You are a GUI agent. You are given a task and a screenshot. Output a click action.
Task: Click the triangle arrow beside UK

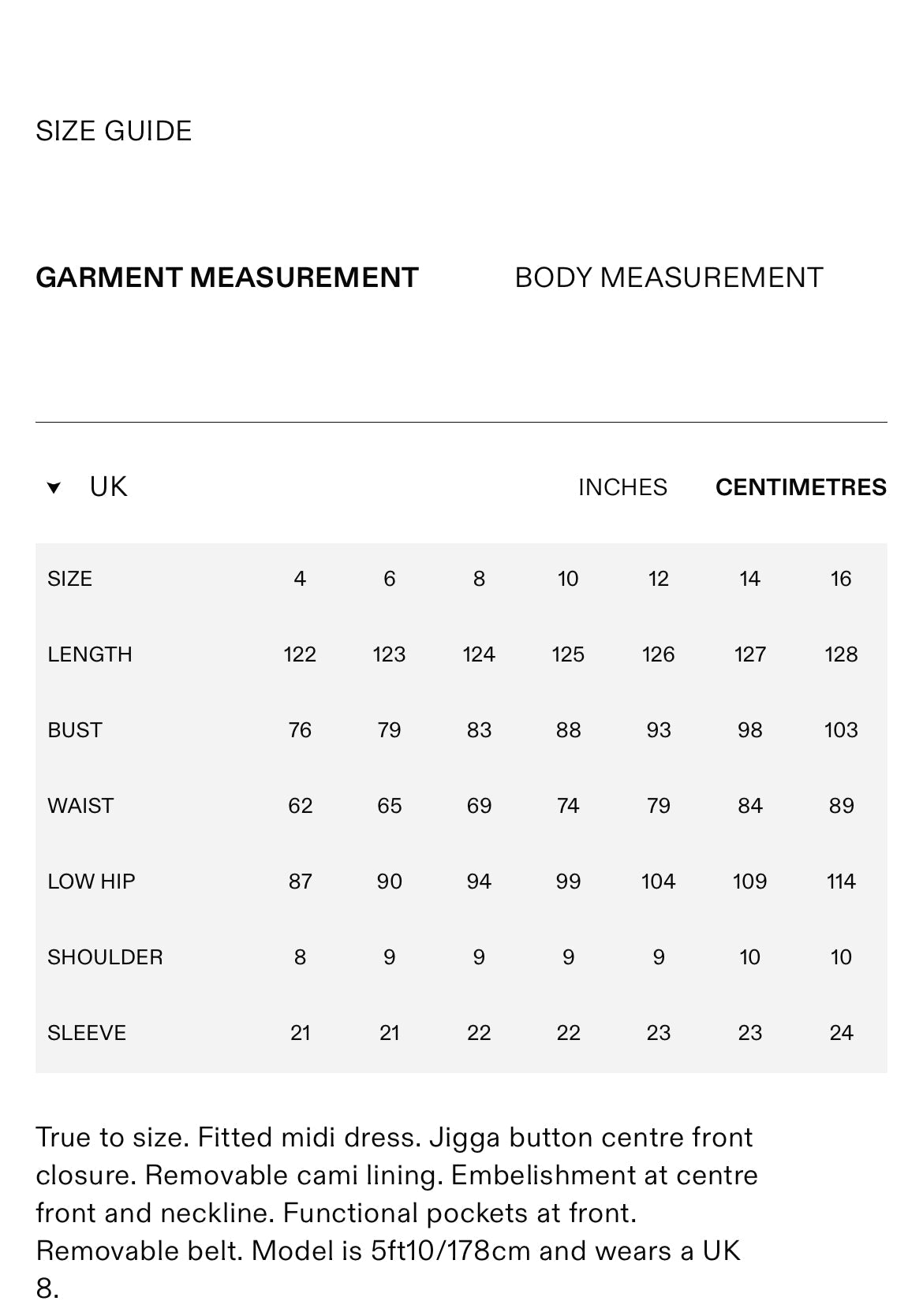(54, 488)
